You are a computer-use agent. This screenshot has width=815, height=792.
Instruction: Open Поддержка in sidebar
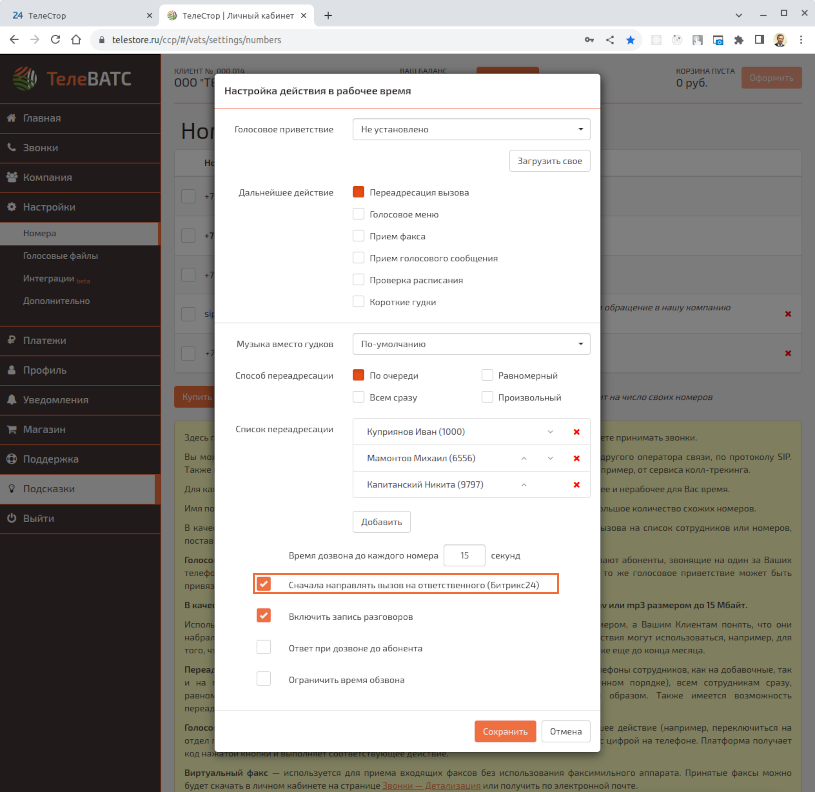80,459
